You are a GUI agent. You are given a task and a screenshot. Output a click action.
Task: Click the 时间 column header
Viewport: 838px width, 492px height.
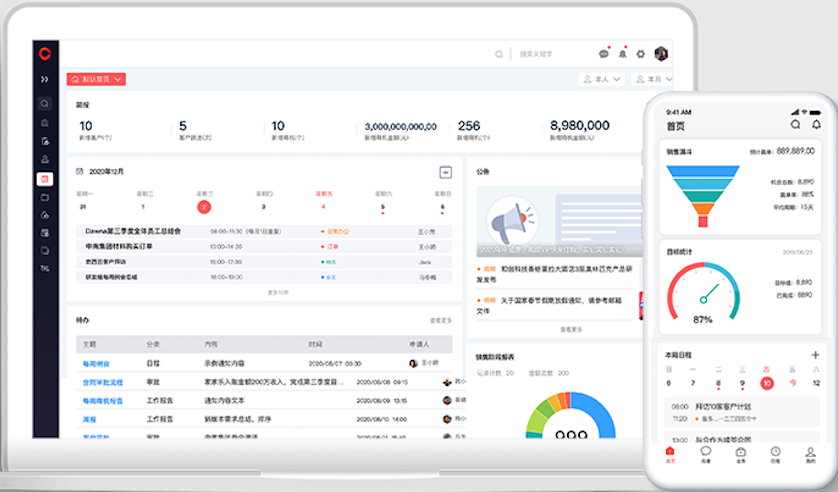click(315, 345)
